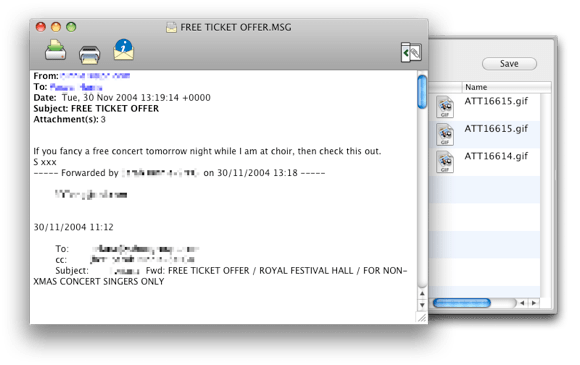Click the export message icon with green arrow
Image resolution: width=580 pixels, height=365 pixels.
coord(55,50)
